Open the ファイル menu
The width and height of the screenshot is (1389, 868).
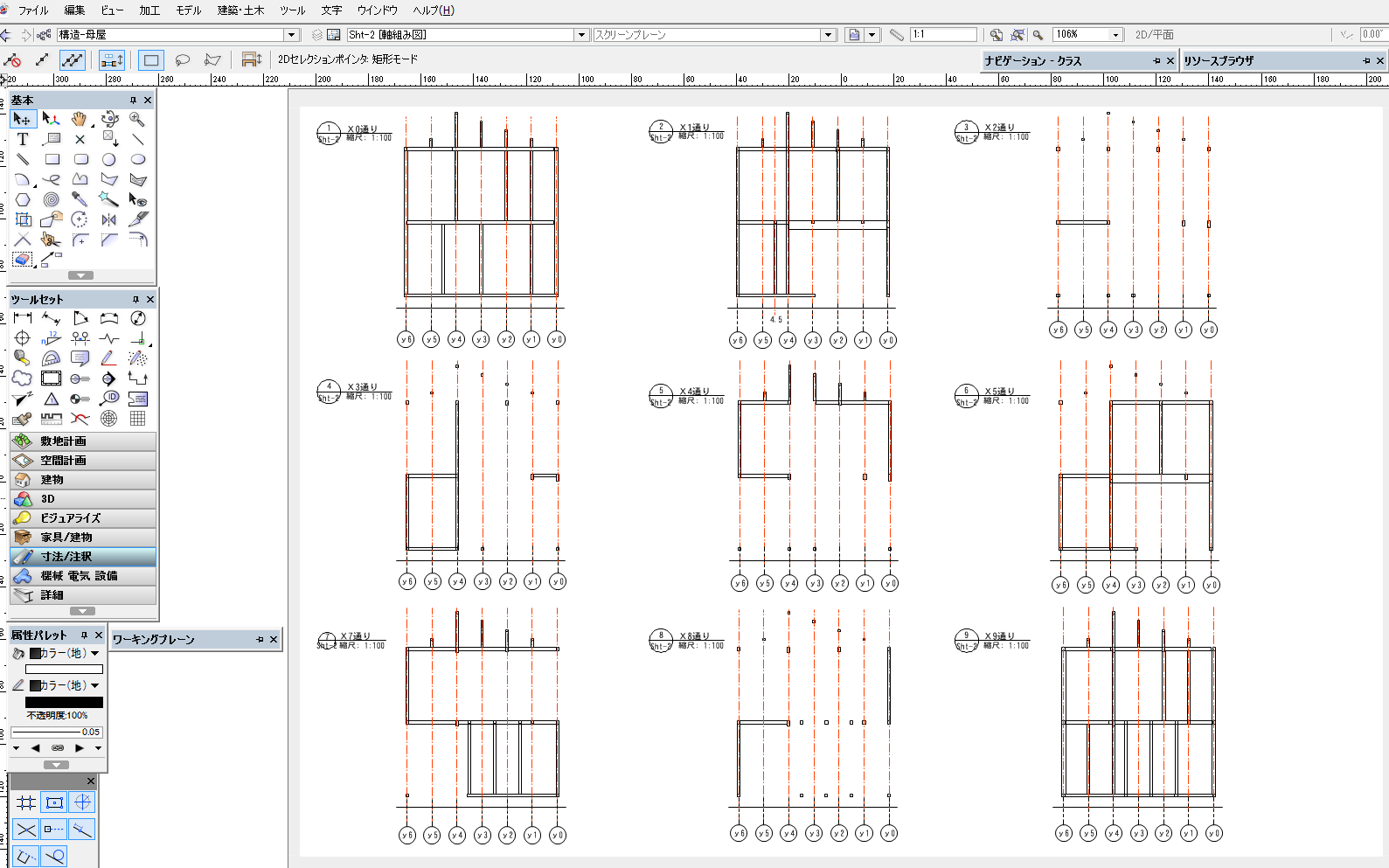tap(33, 10)
